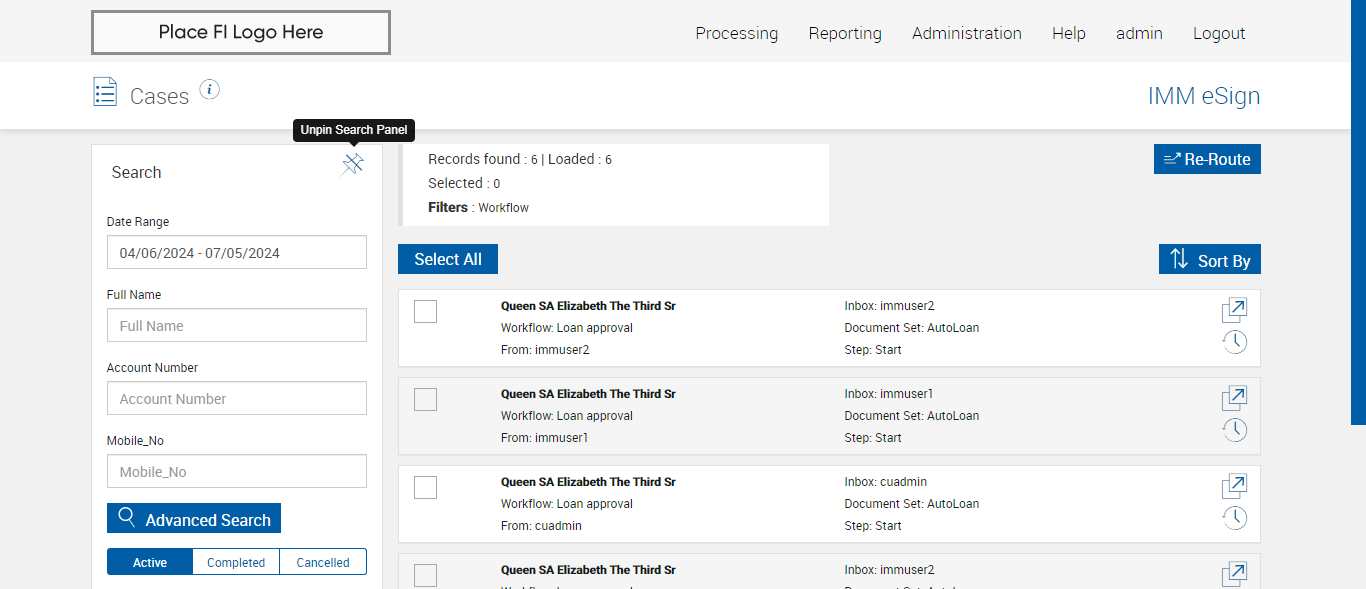Switch to the Completed cases tab
Screen dimensions: 1366x589
coord(236,563)
